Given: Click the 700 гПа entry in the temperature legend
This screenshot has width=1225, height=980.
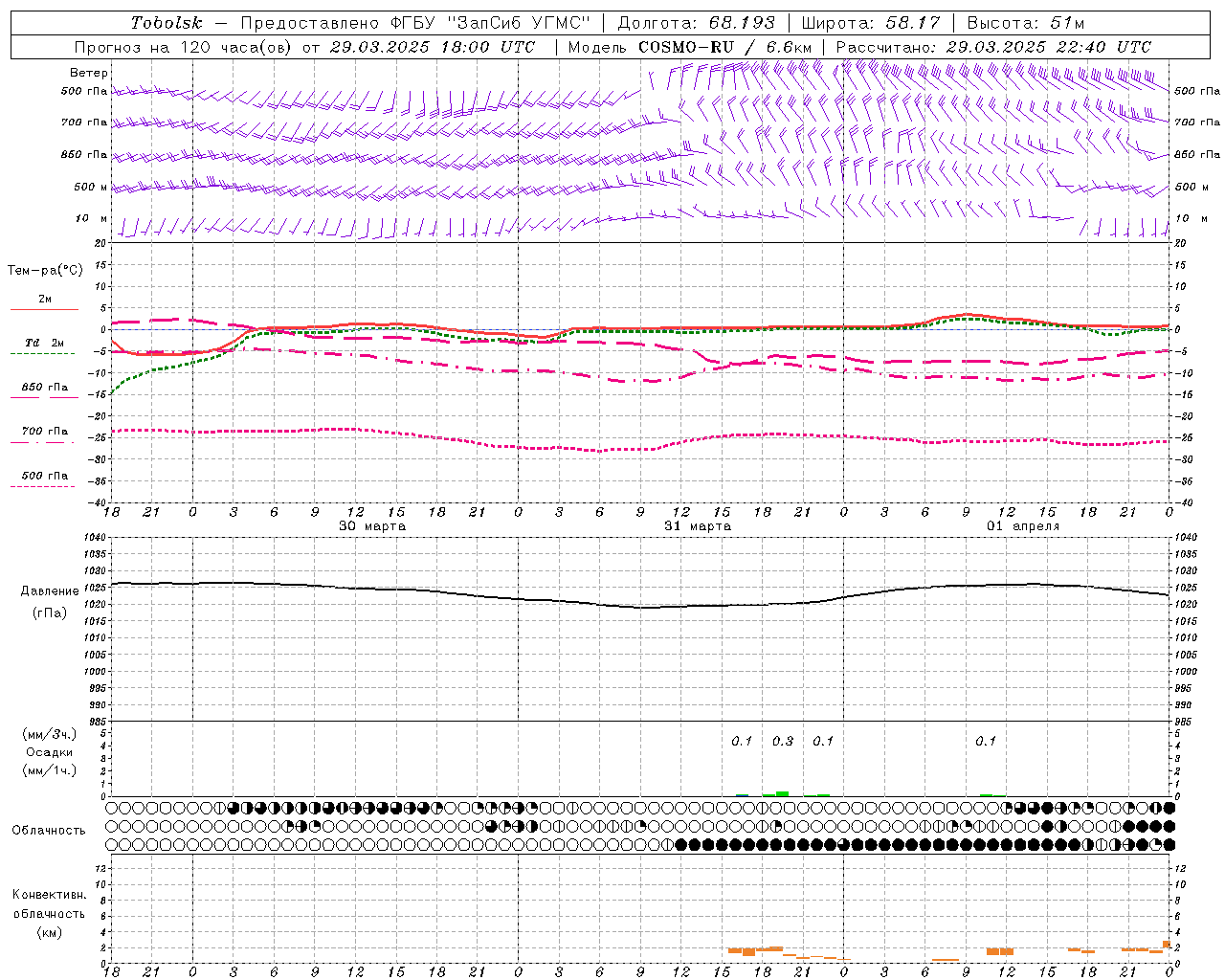Looking at the screenshot, I should coord(45,432).
